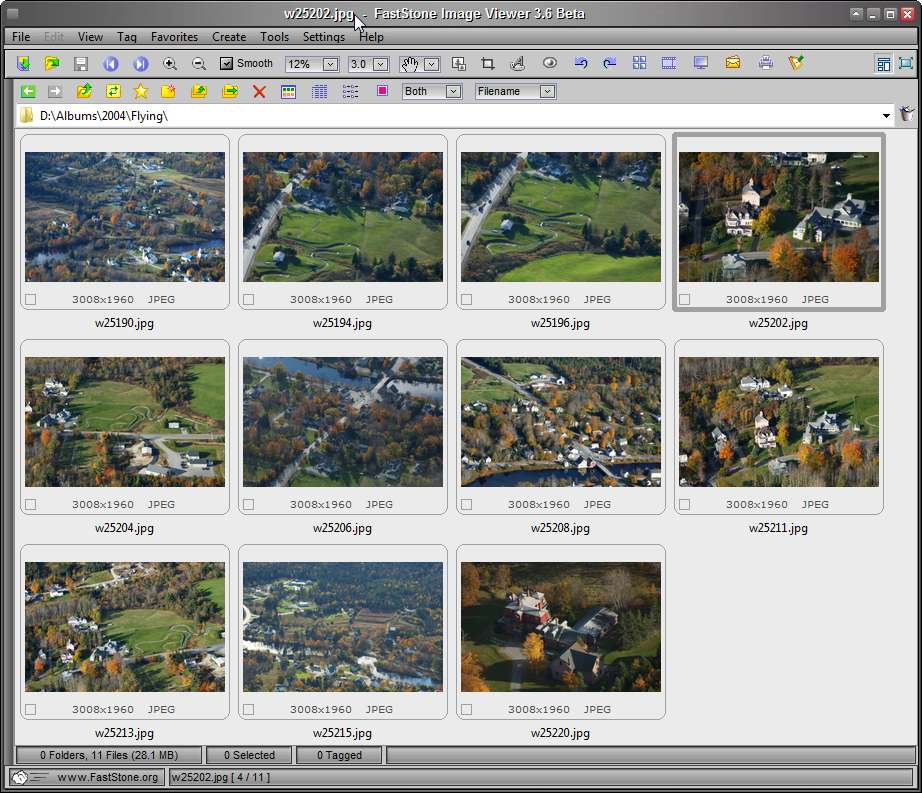Click the www.FastStone.org link
922x793 pixels.
pyautogui.click(x=108, y=777)
